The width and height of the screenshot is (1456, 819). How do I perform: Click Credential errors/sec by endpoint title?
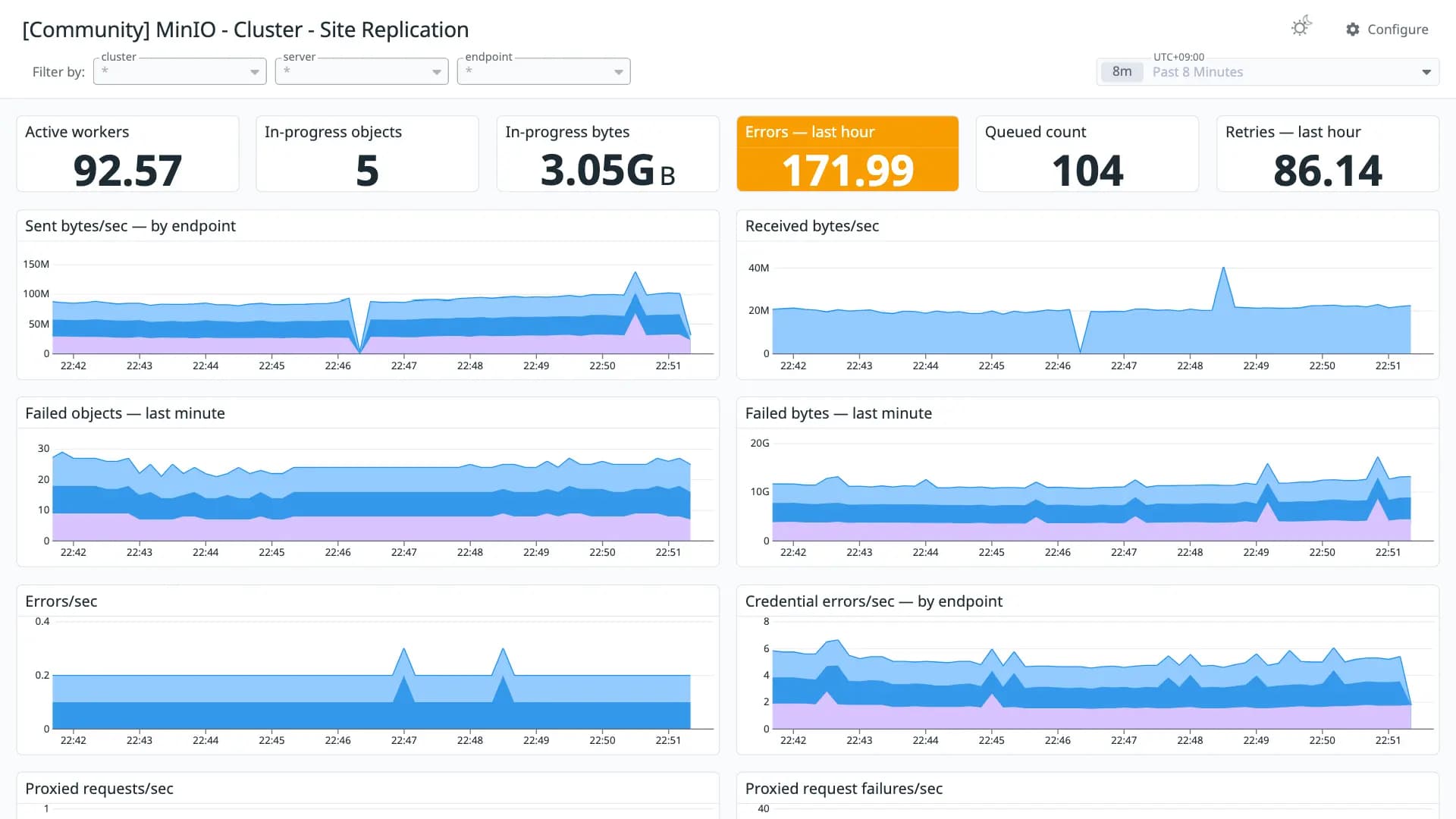(874, 601)
